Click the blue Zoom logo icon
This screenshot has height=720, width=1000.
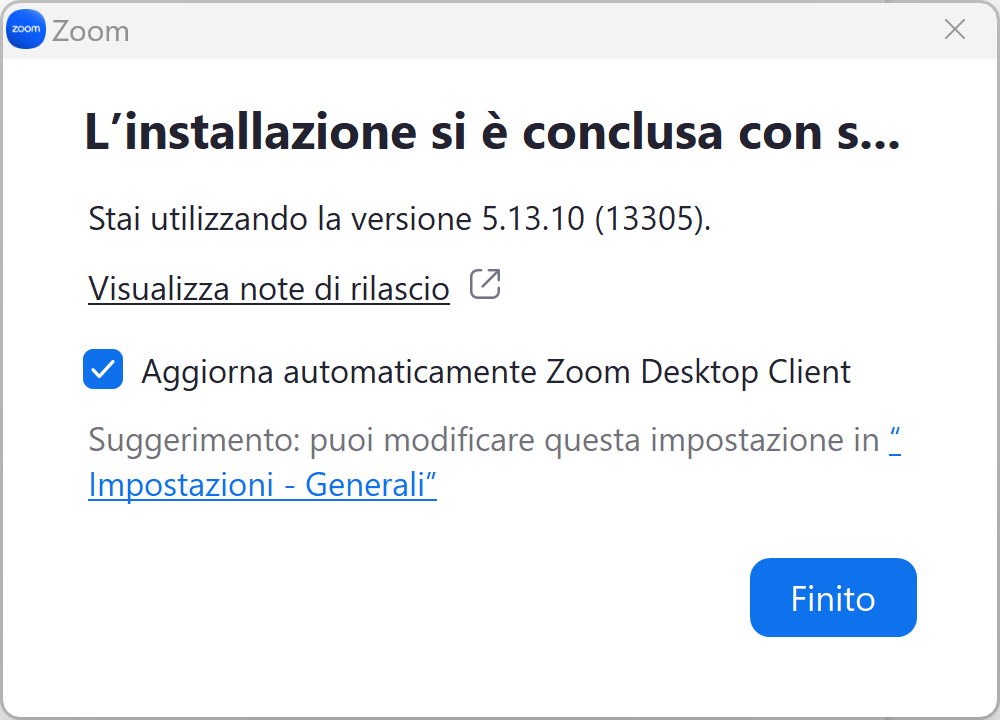[x=26, y=29]
